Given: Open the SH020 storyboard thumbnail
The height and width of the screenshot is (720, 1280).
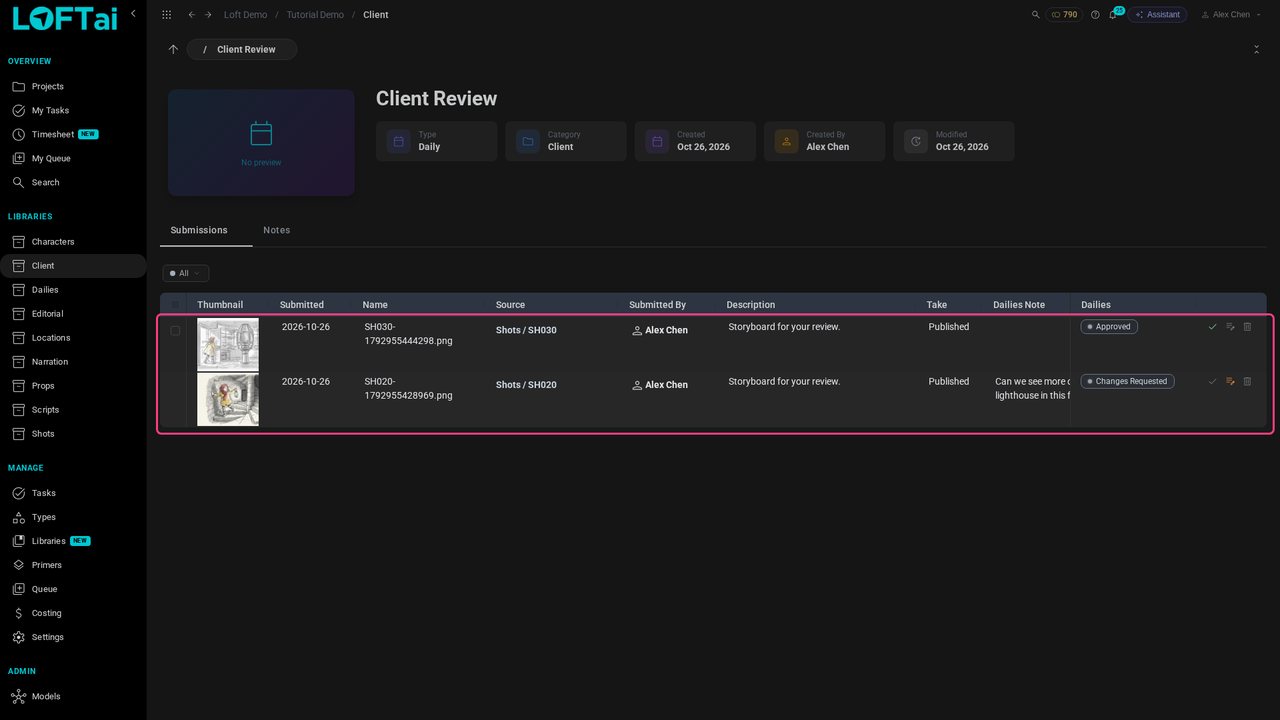Looking at the screenshot, I should point(228,399).
